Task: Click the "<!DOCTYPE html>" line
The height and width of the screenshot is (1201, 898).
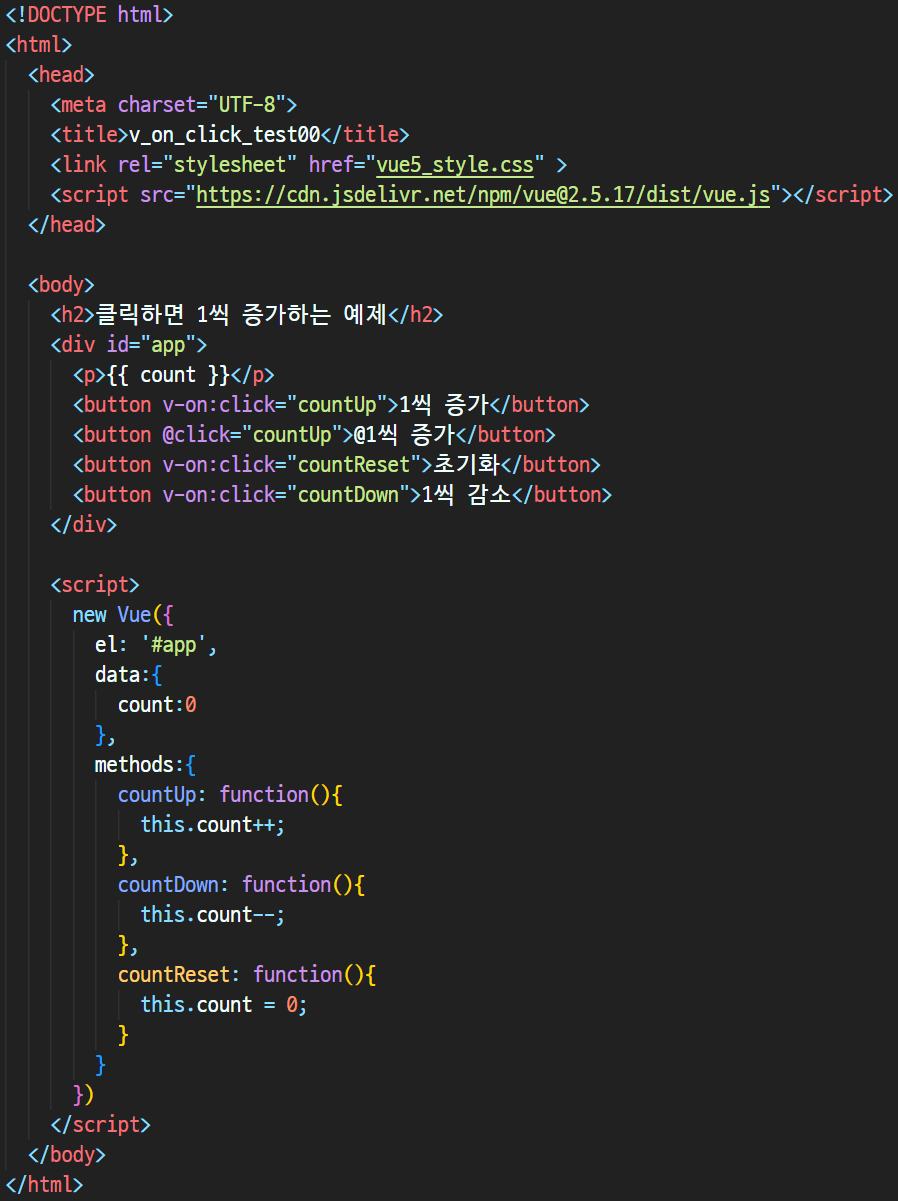Action: coord(89,15)
